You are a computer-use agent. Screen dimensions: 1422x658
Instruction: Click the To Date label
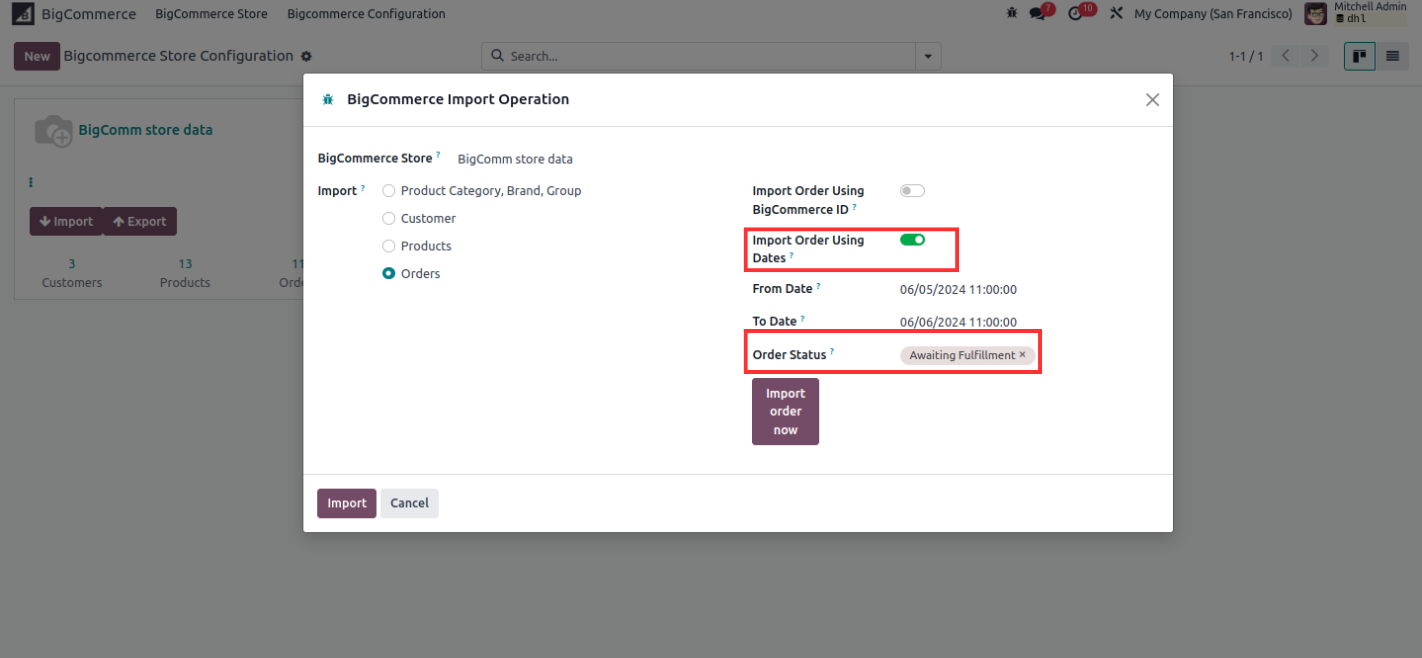(775, 321)
